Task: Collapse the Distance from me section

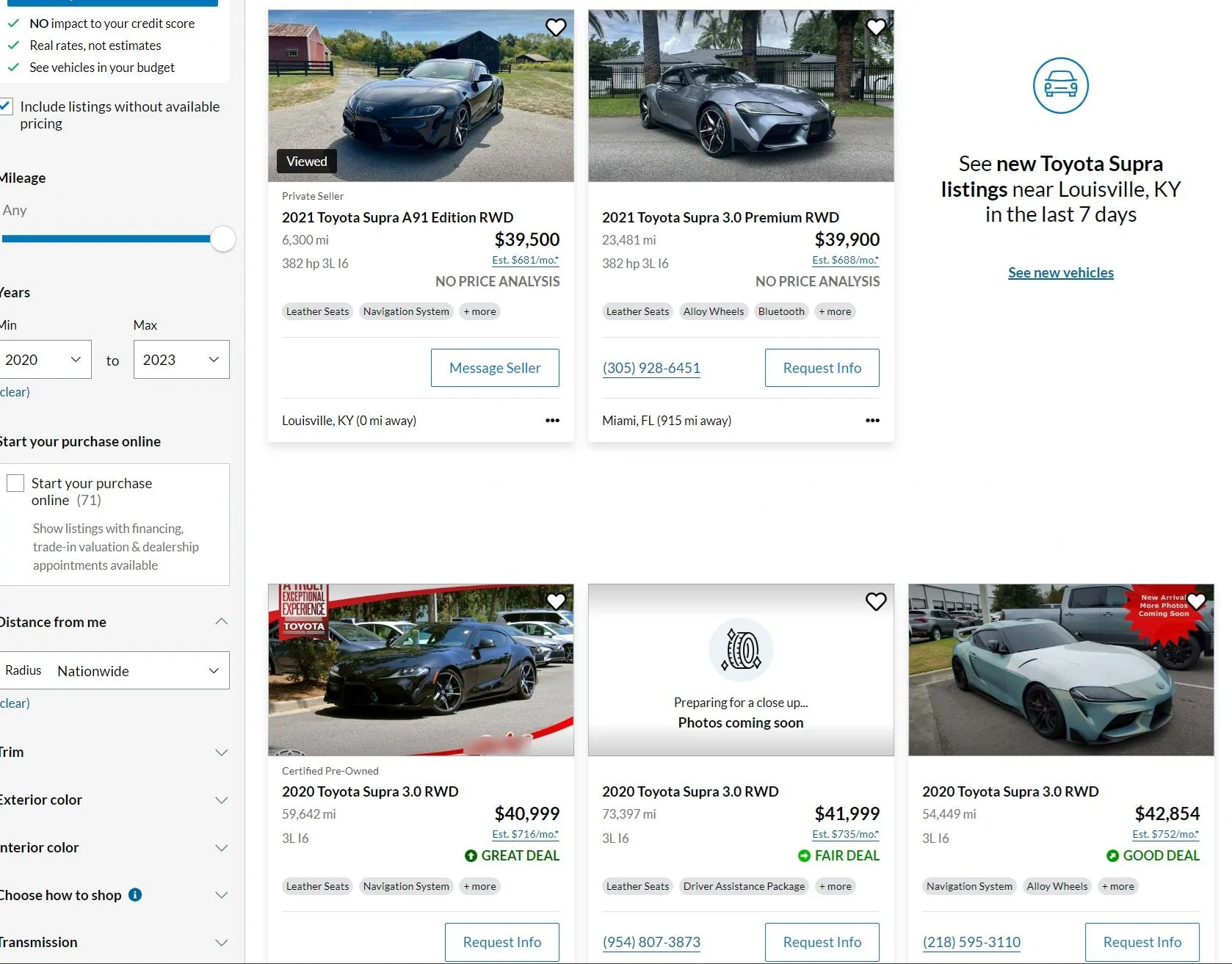Action: [221, 622]
